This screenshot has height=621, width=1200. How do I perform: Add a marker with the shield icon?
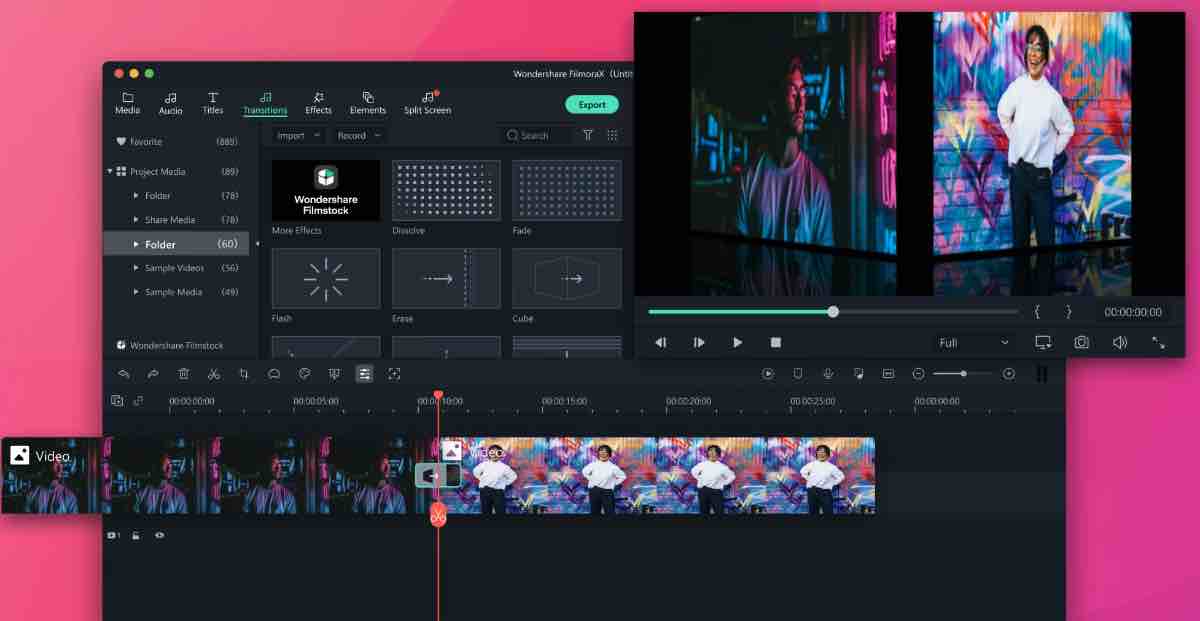pyautogui.click(x=798, y=373)
